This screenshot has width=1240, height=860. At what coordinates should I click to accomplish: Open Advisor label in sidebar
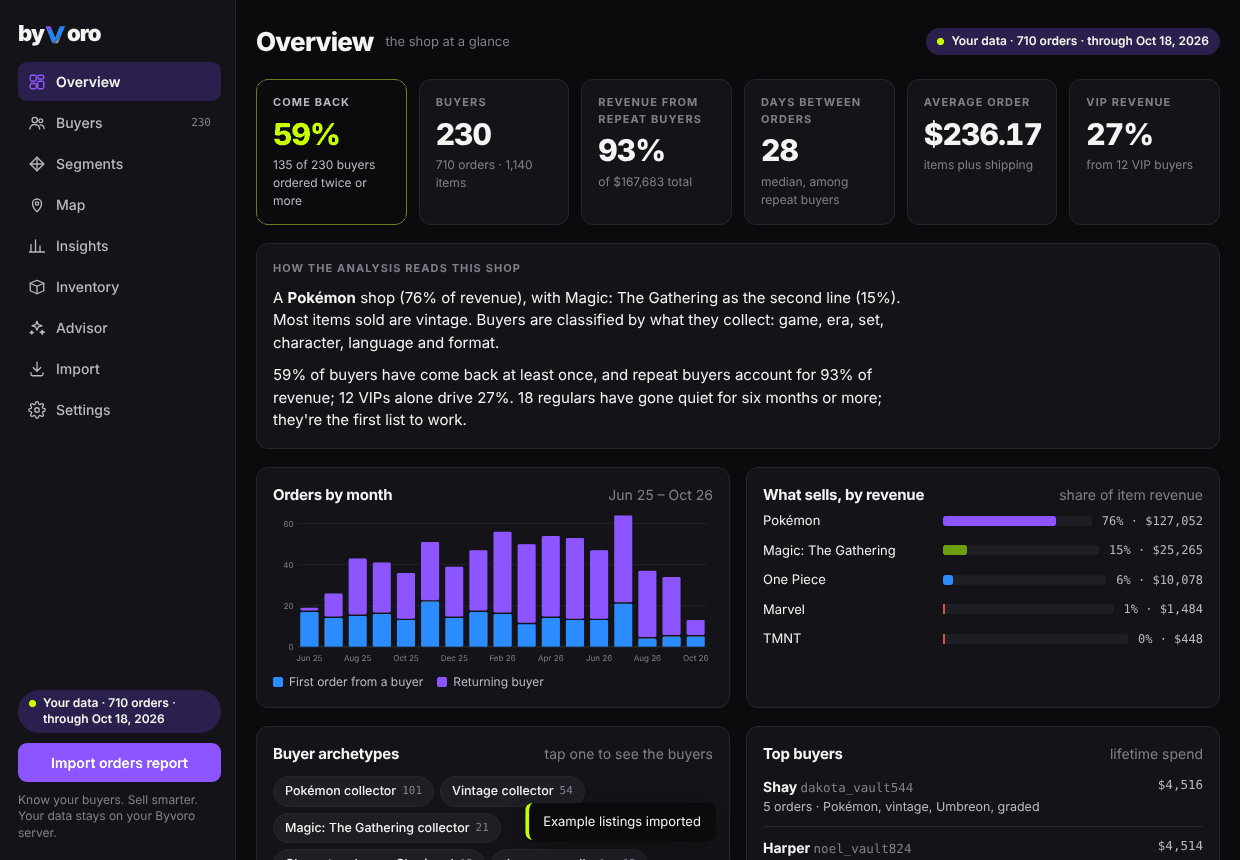[82, 328]
